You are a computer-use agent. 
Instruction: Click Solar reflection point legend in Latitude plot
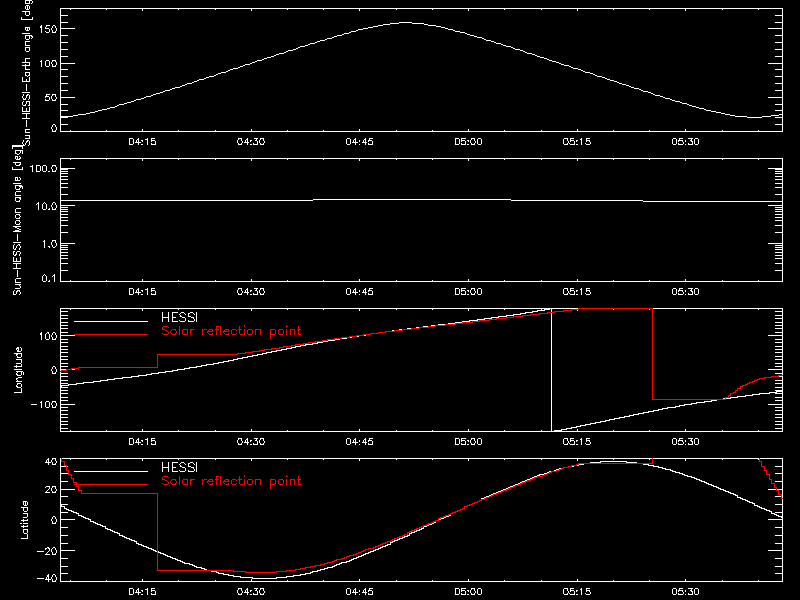pyautogui.click(x=231, y=481)
